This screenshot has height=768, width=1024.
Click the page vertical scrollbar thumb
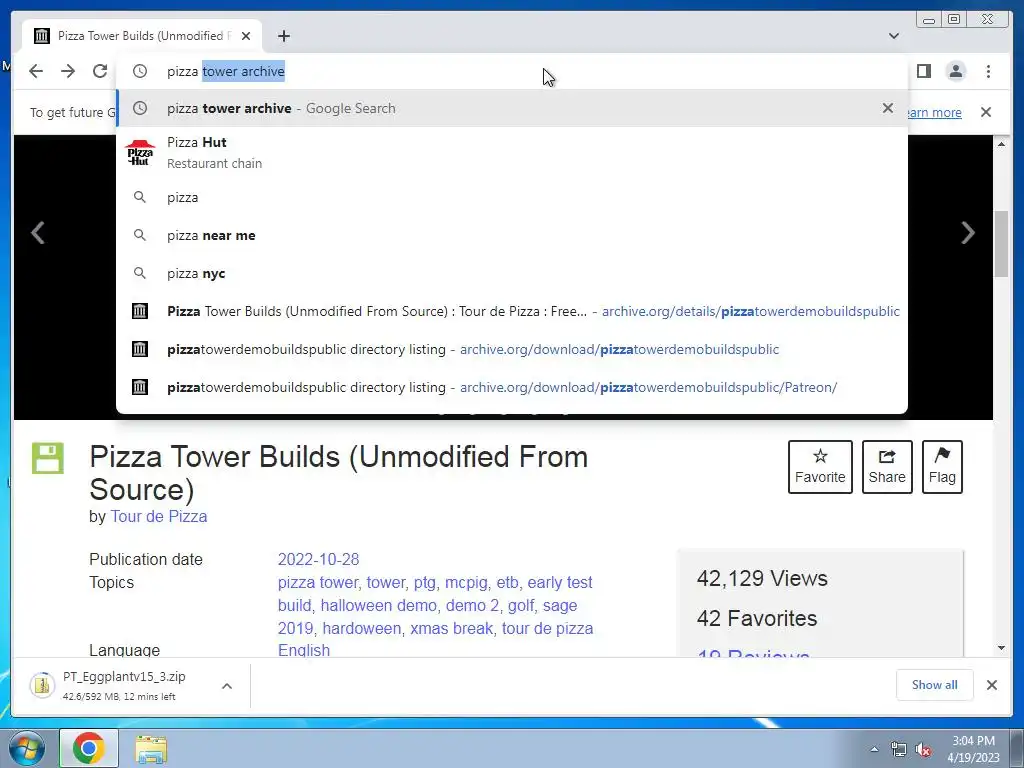(x=1001, y=244)
